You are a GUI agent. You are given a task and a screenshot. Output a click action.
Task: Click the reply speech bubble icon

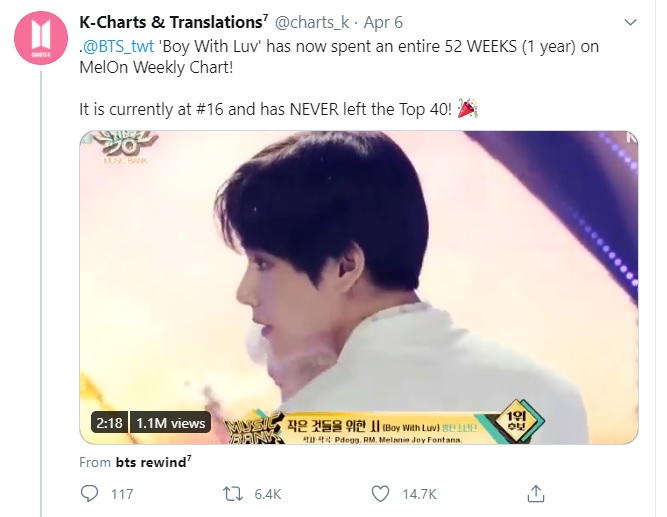coord(89,494)
